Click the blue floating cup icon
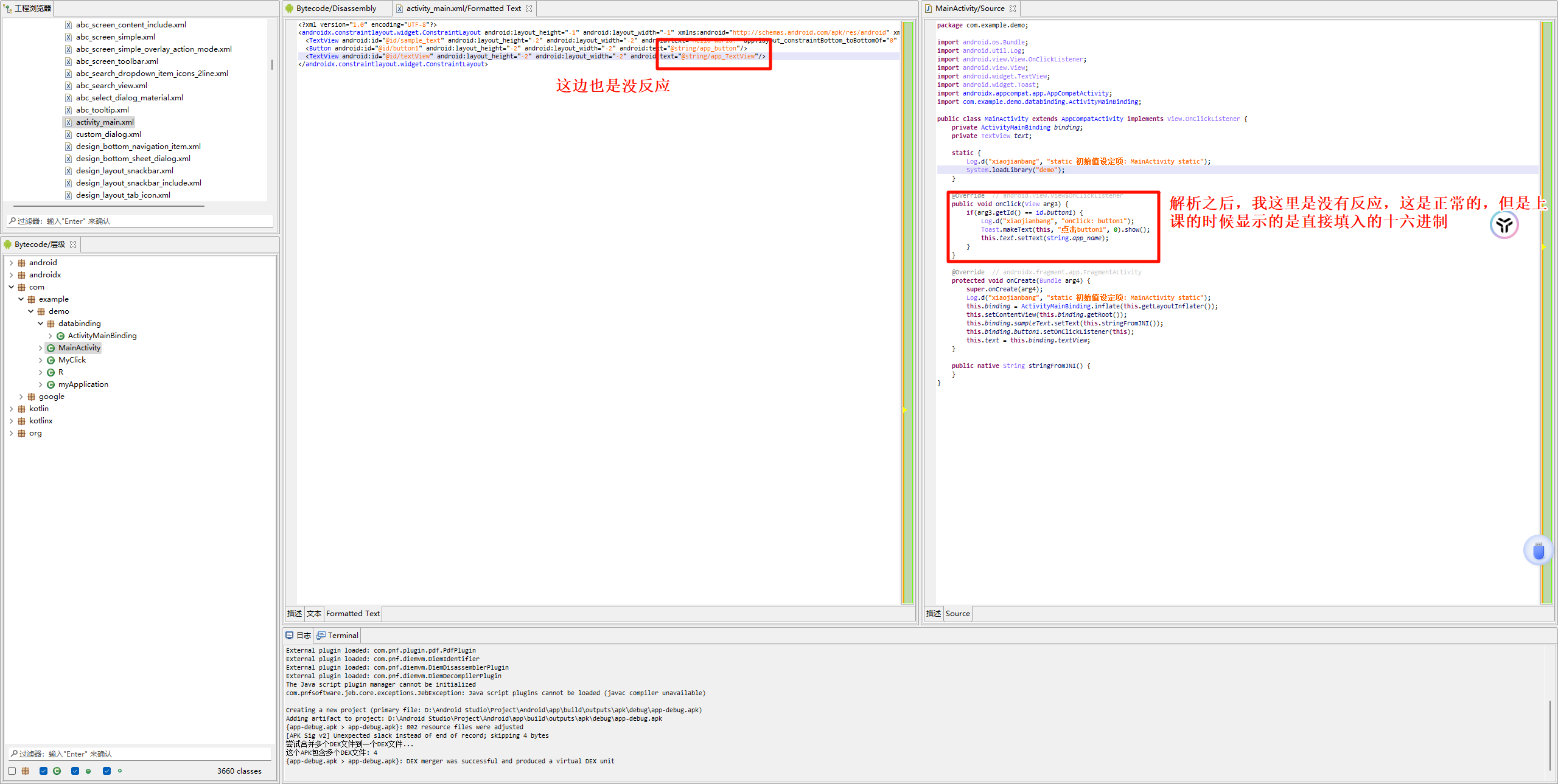The height and width of the screenshot is (784, 1558). click(x=1539, y=551)
